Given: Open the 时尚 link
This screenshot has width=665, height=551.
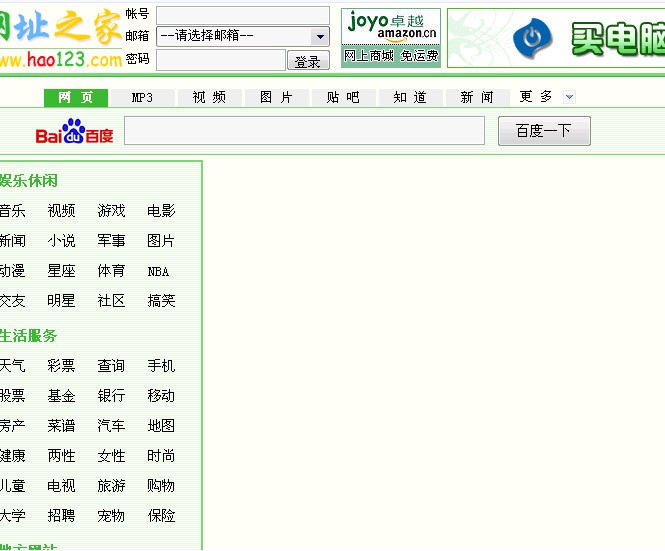Looking at the screenshot, I should 161,456.
